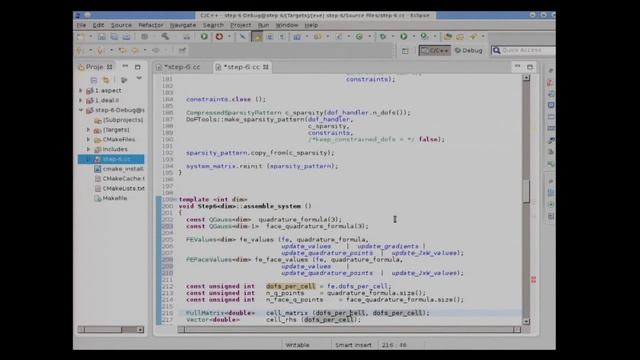
Task: Click the green Run toolbar icon
Action: click(404, 37)
